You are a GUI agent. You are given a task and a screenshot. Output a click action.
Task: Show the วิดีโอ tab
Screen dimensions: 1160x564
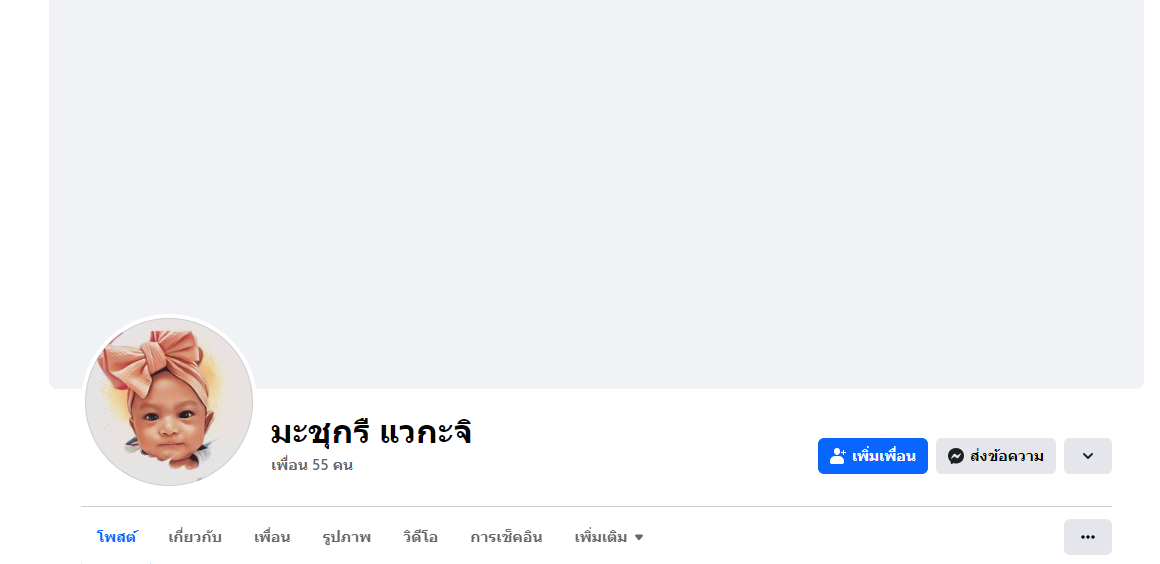[x=420, y=537]
